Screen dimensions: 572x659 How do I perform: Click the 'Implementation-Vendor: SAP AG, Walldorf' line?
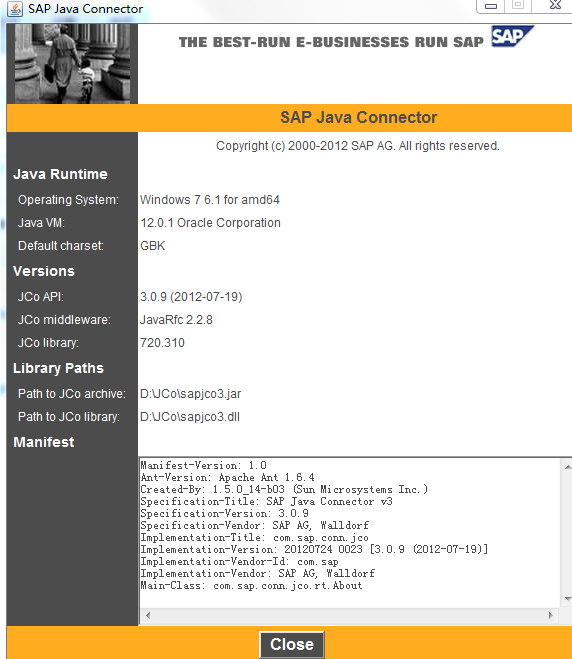coord(257,573)
